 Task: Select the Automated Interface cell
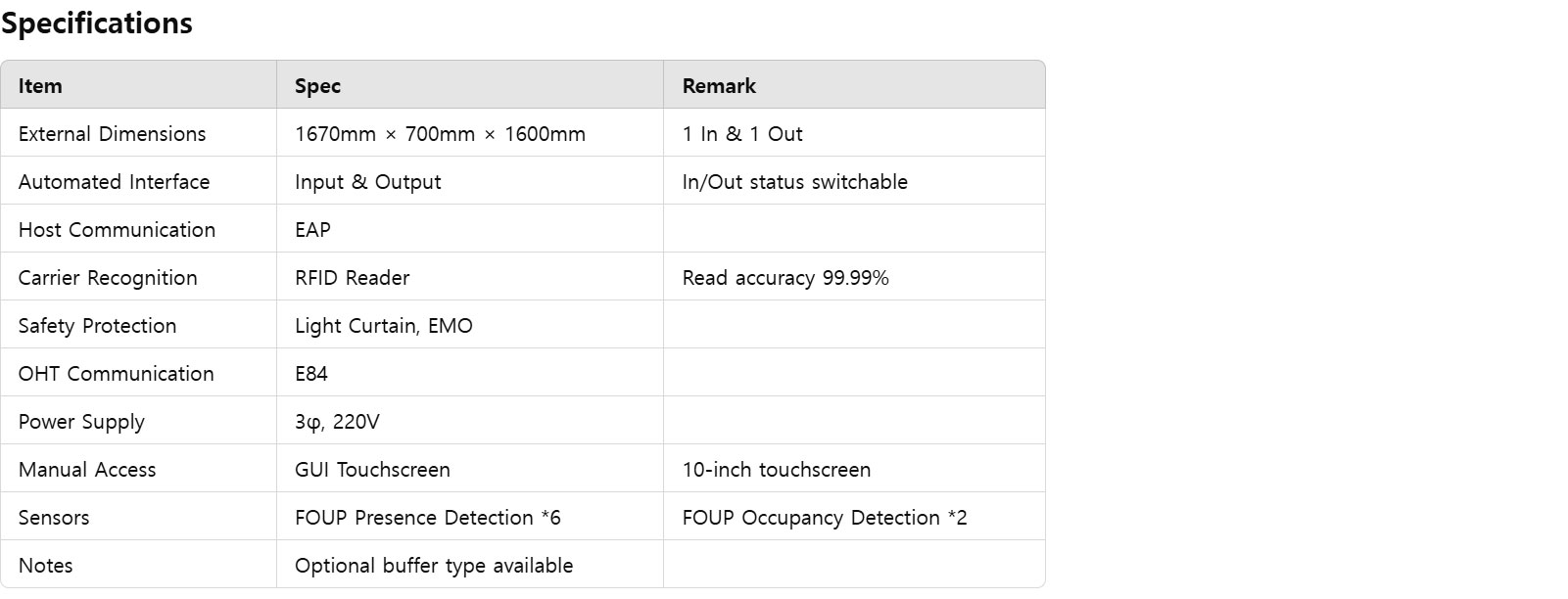click(139, 181)
